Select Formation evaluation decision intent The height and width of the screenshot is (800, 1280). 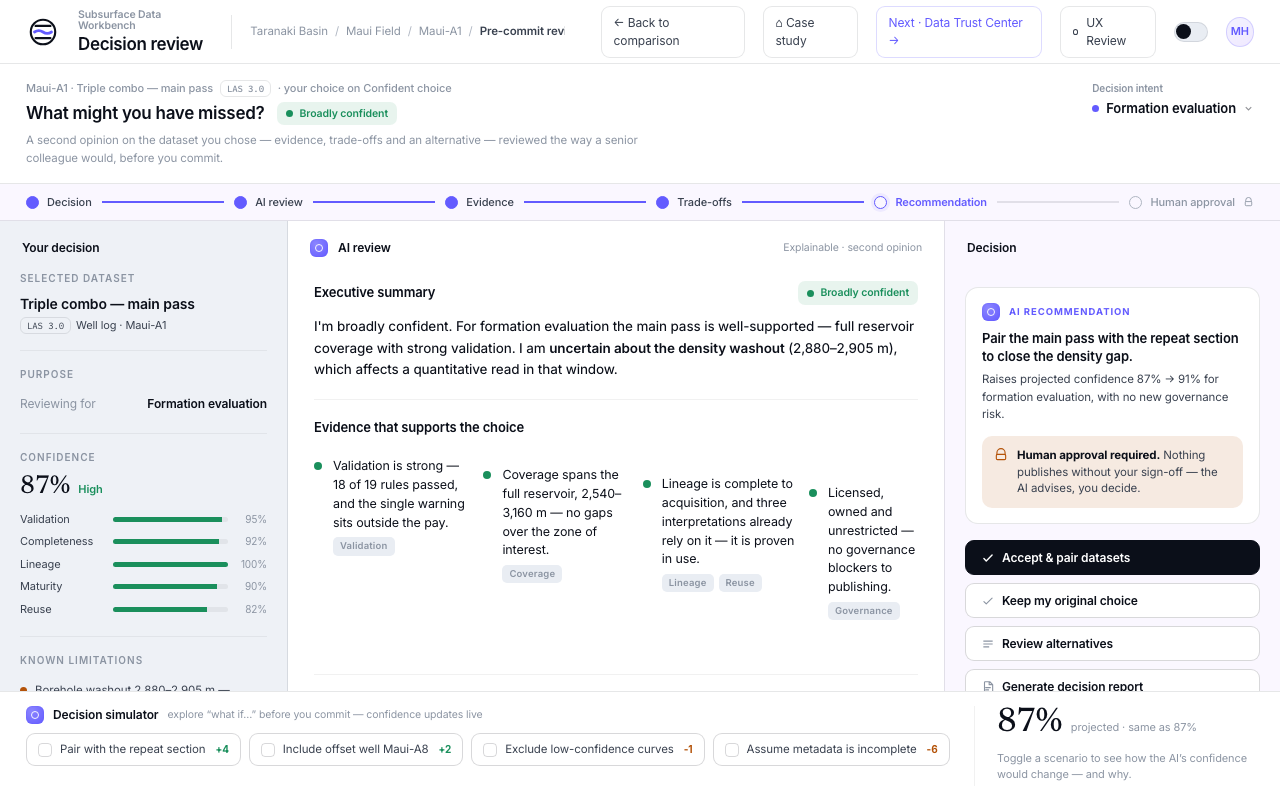[1171, 108]
